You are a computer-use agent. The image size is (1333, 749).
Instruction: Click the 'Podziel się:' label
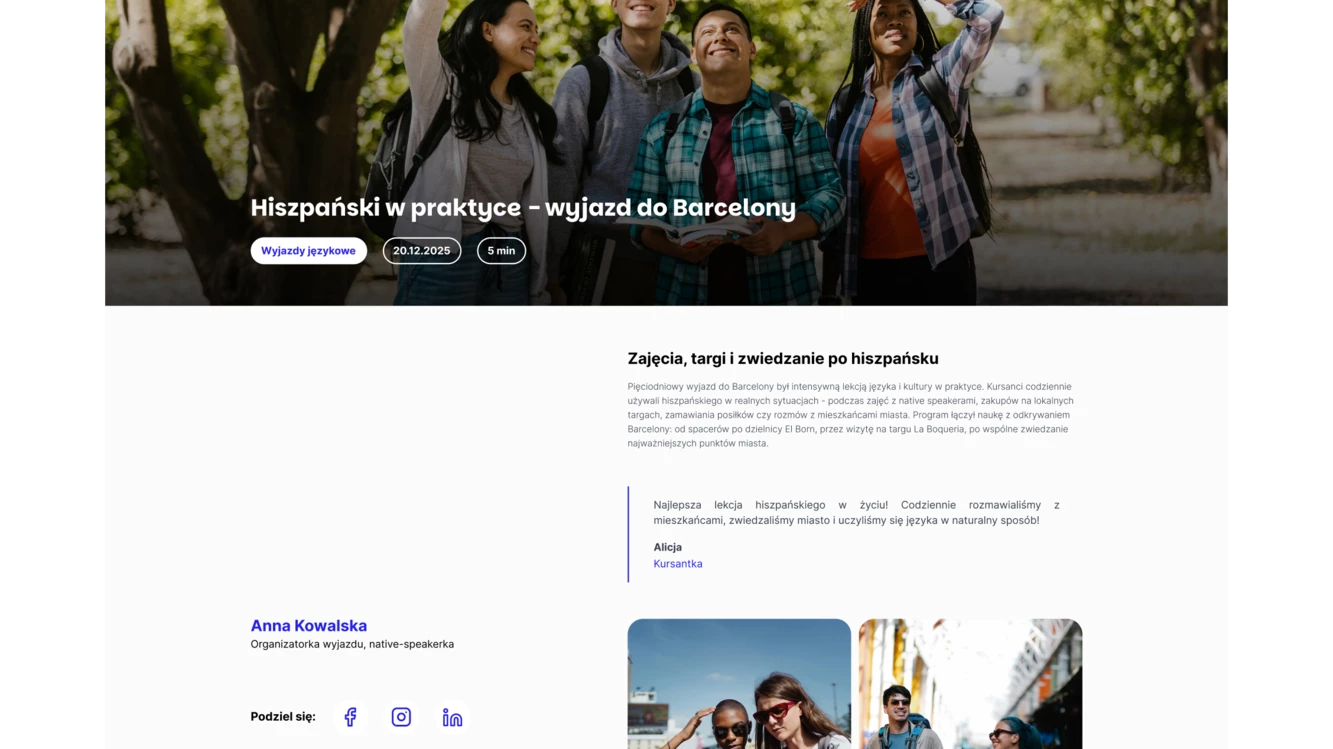(x=282, y=716)
